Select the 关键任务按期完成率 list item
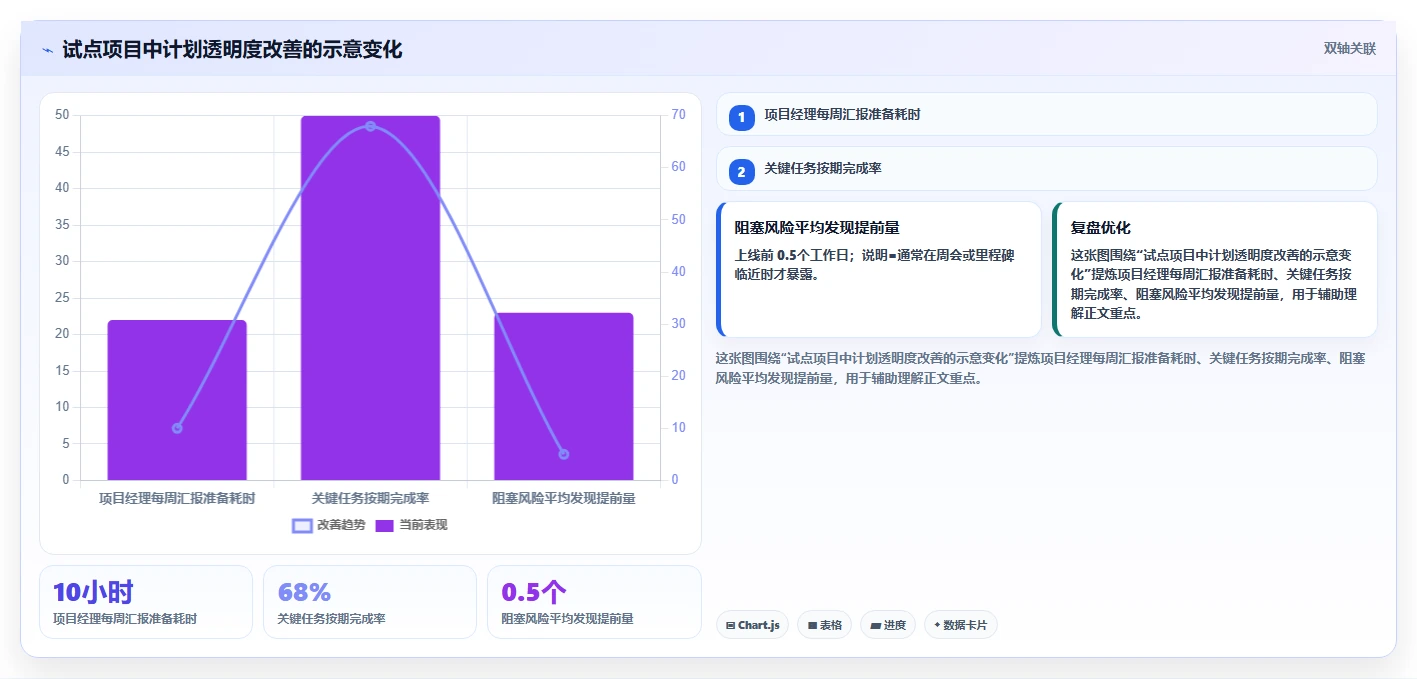 point(1047,168)
